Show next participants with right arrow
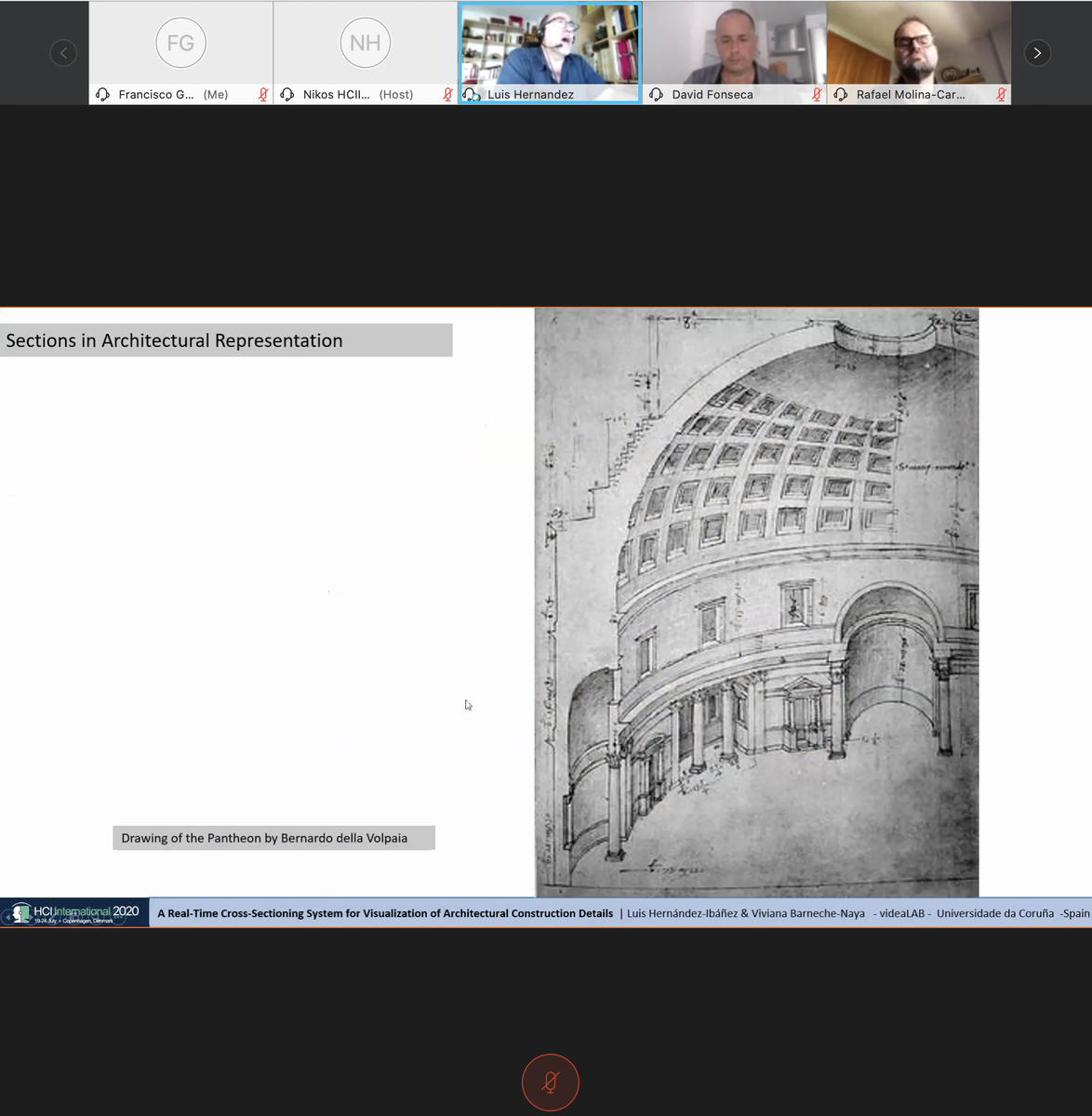Viewport: 1092px width, 1116px height. (1037, 53)
